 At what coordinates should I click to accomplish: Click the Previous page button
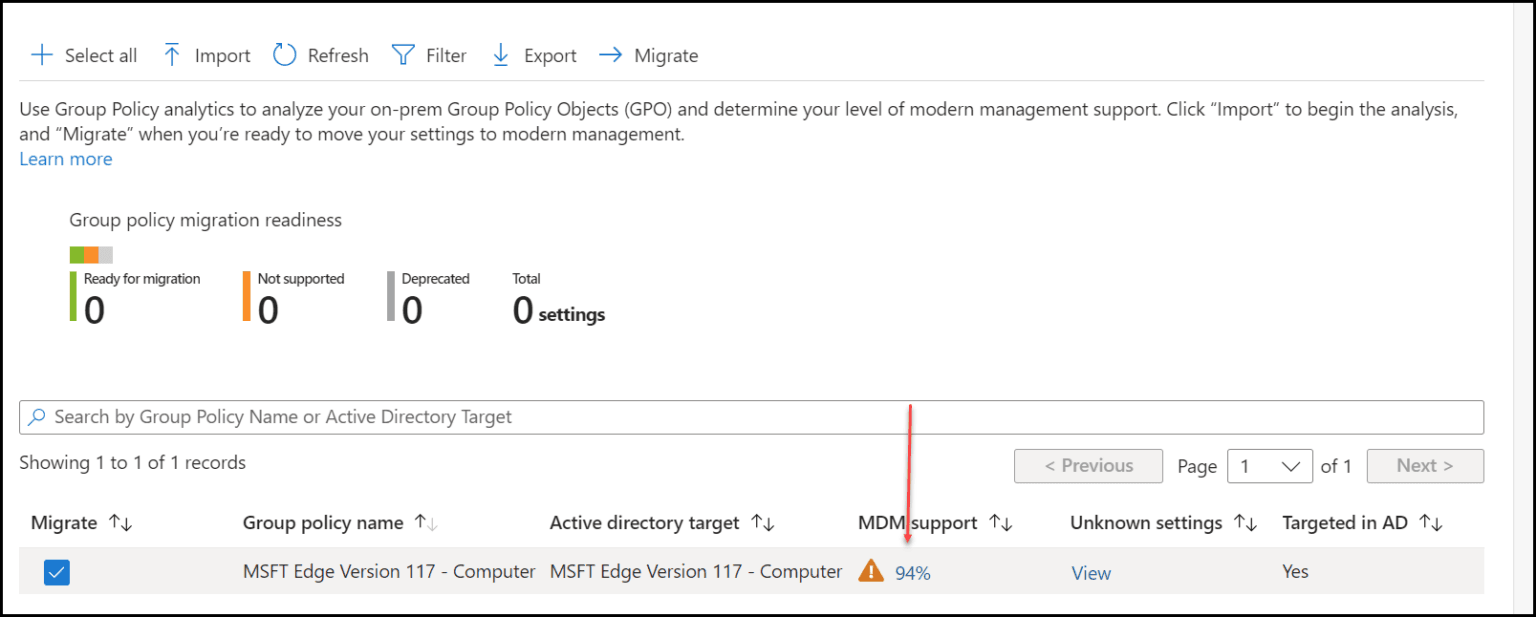1088,466
